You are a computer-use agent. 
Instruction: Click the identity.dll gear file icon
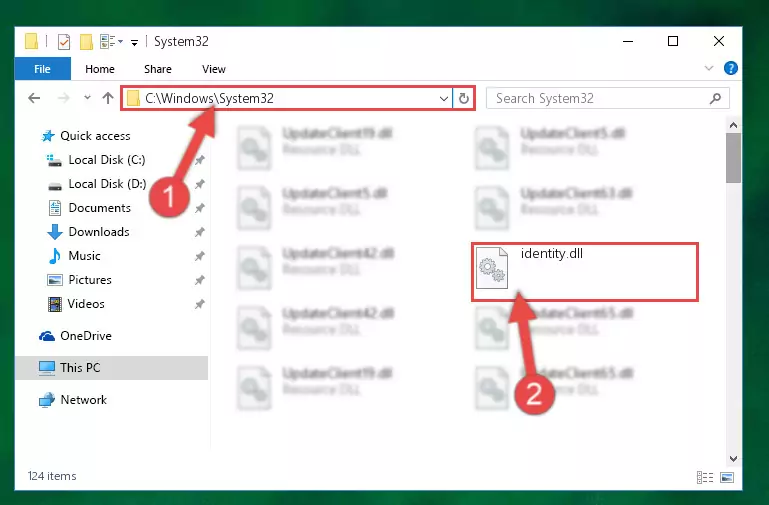pyautogui.click(x=492, y=268)
